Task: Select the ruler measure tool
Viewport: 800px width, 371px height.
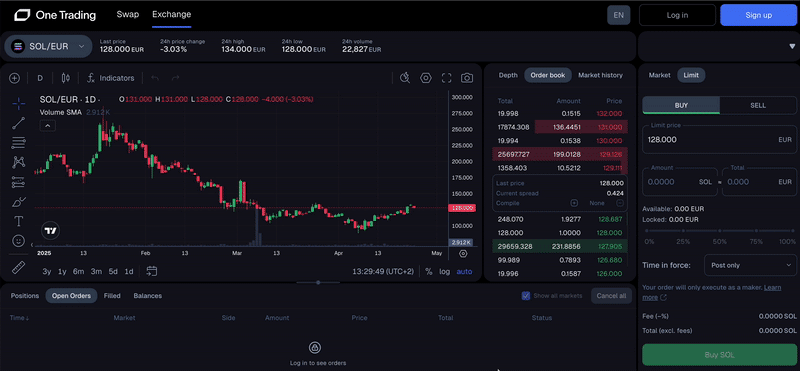Action: pyautogui.click(x=18, y=267)
